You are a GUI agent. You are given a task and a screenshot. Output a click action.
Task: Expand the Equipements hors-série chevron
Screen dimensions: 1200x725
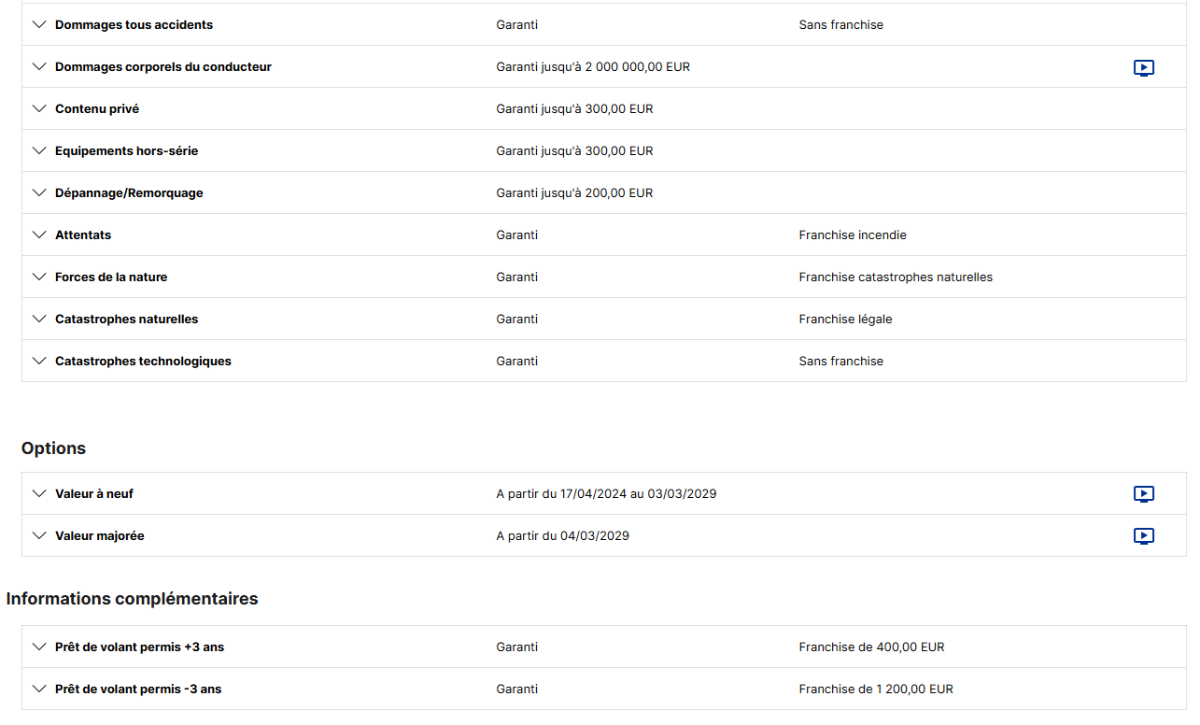[39, 151]
